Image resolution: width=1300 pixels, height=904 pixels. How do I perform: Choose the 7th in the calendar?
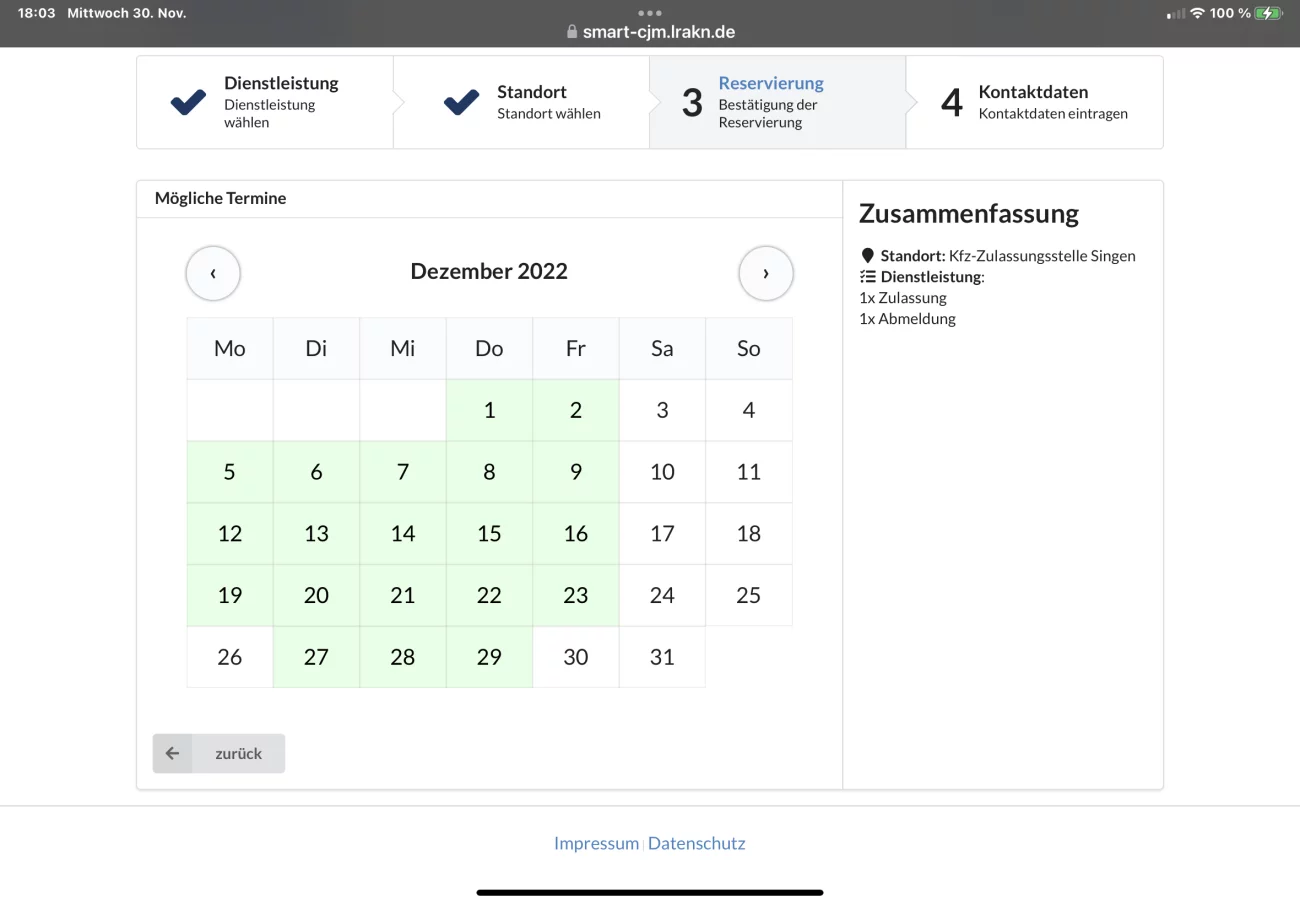[x=403, y=472]
